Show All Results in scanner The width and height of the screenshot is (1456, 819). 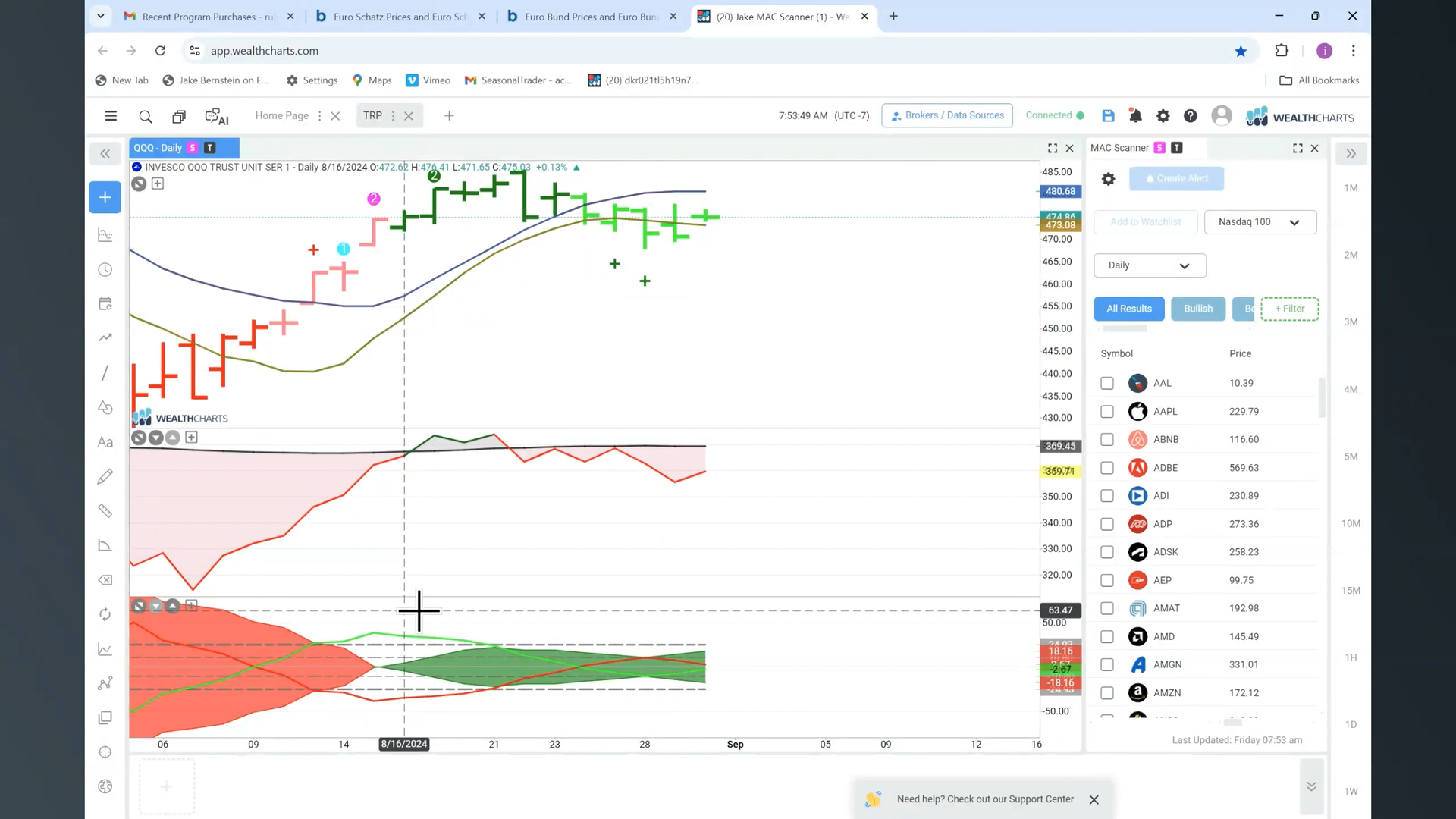tap(1128, 309)
